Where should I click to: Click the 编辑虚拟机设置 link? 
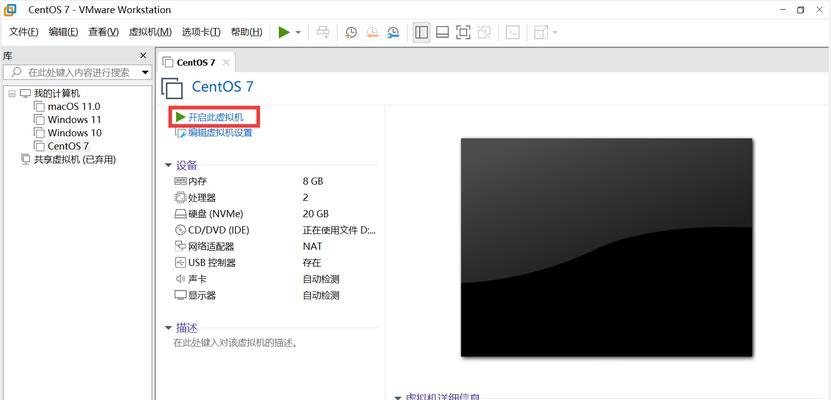coord(220,133)
